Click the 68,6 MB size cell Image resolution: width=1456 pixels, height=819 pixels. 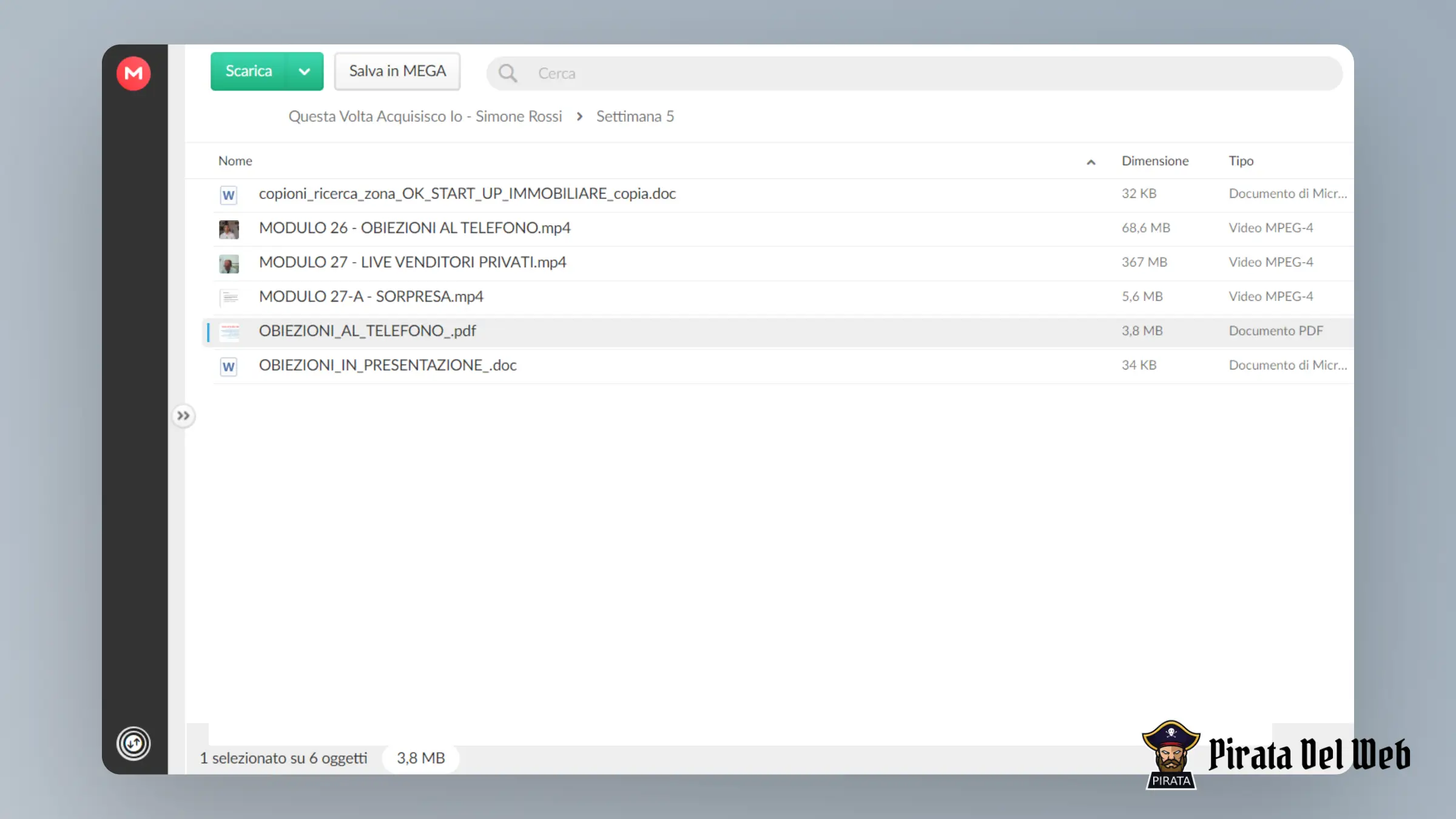[1146, 228]
